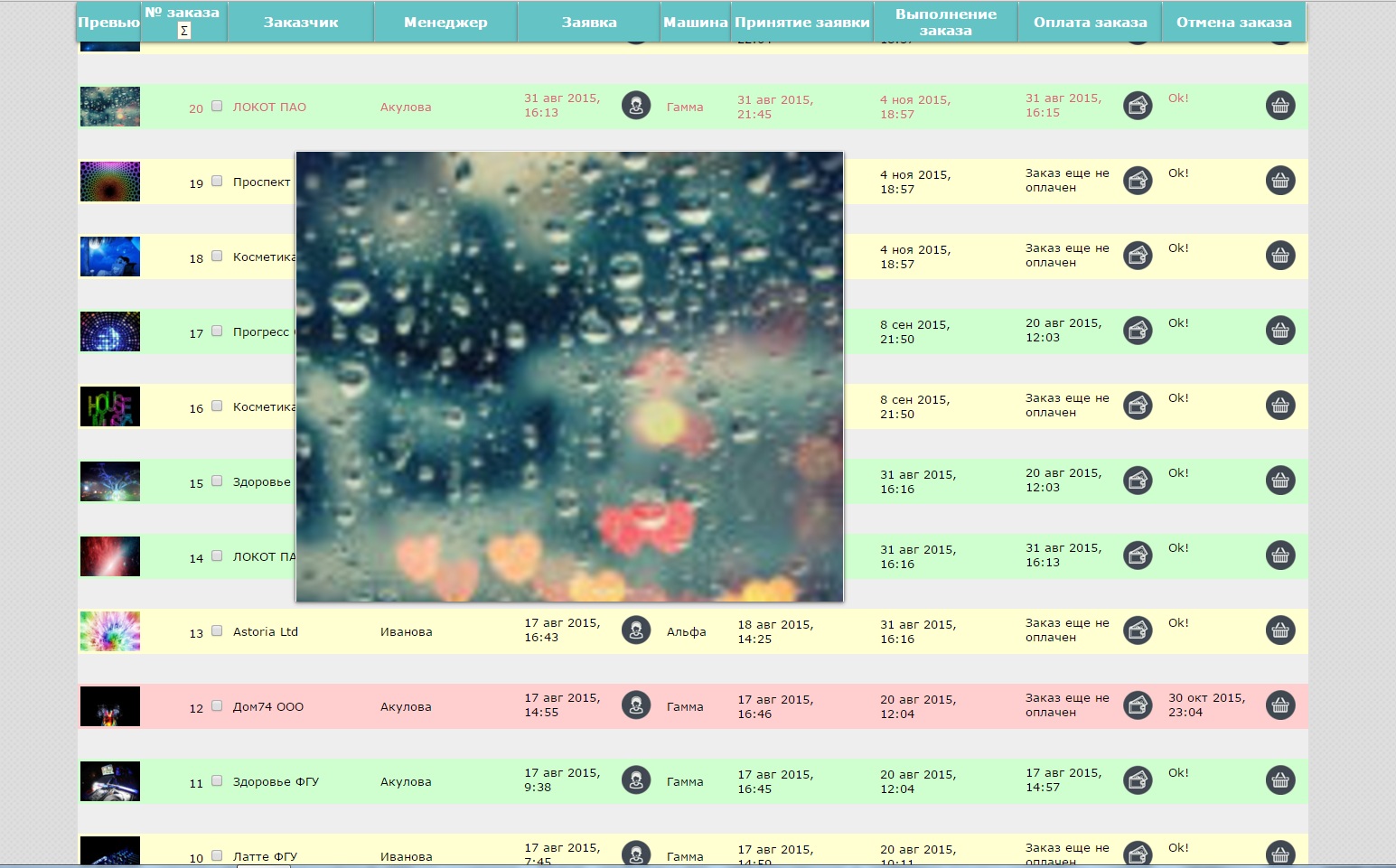Click the customer name Astoria Ltd

[x=266, y=631]
